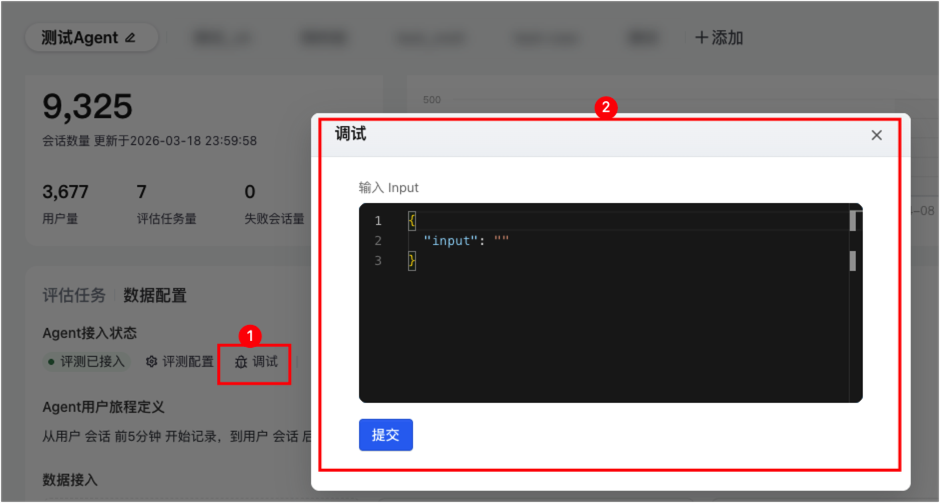Click the code editor vertical scrollbar

(853, 303)
